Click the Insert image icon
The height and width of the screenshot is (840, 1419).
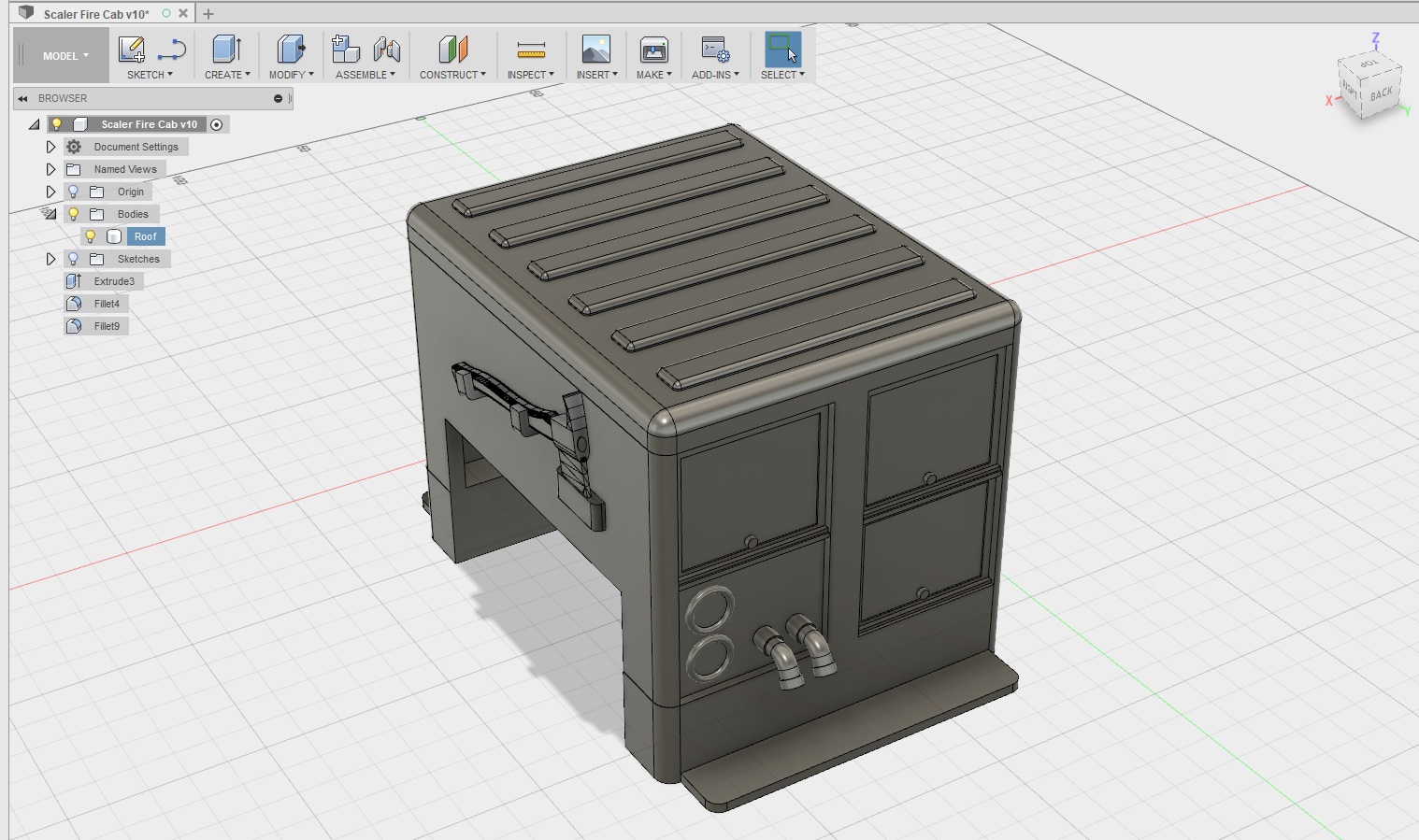595,50
